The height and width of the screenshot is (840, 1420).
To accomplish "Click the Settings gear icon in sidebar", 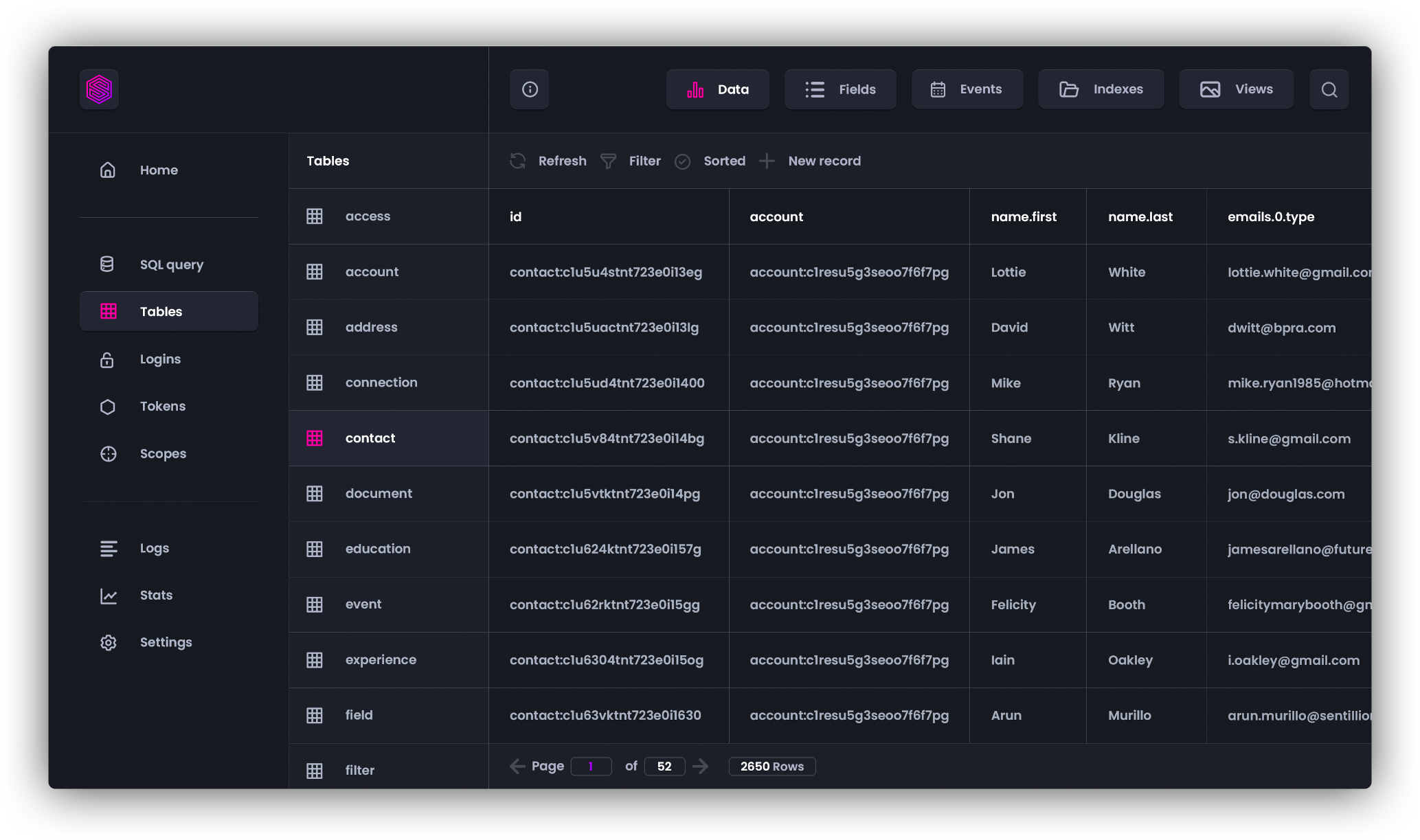I will pos(108,642).
